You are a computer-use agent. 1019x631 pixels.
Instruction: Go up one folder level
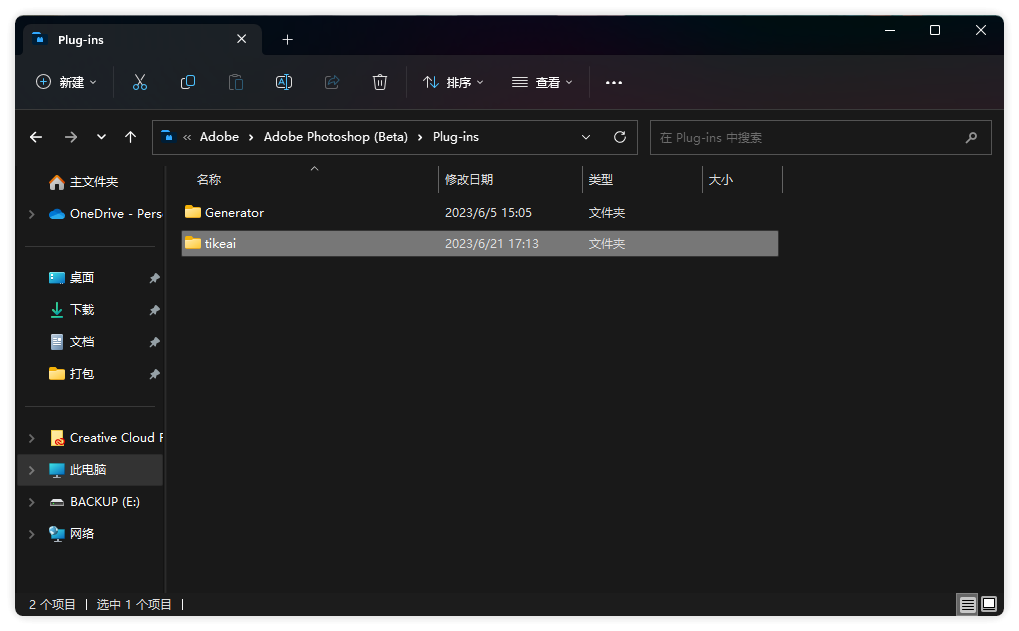coord(131,137)
